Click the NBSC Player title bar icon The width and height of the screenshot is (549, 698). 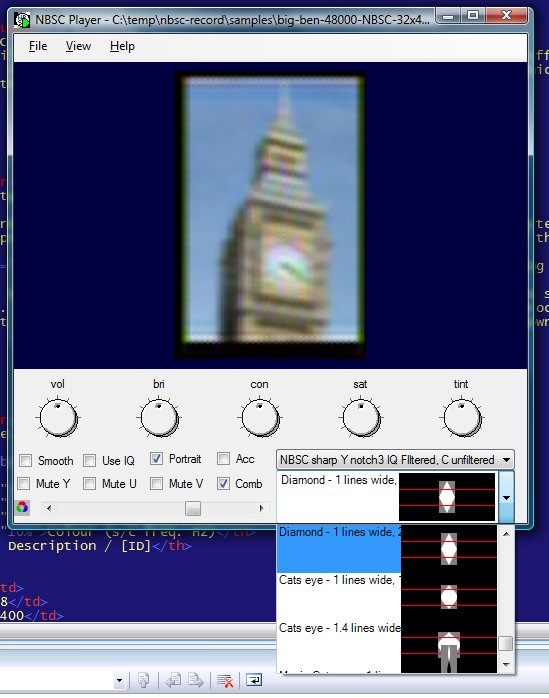[x=22, y=20]
